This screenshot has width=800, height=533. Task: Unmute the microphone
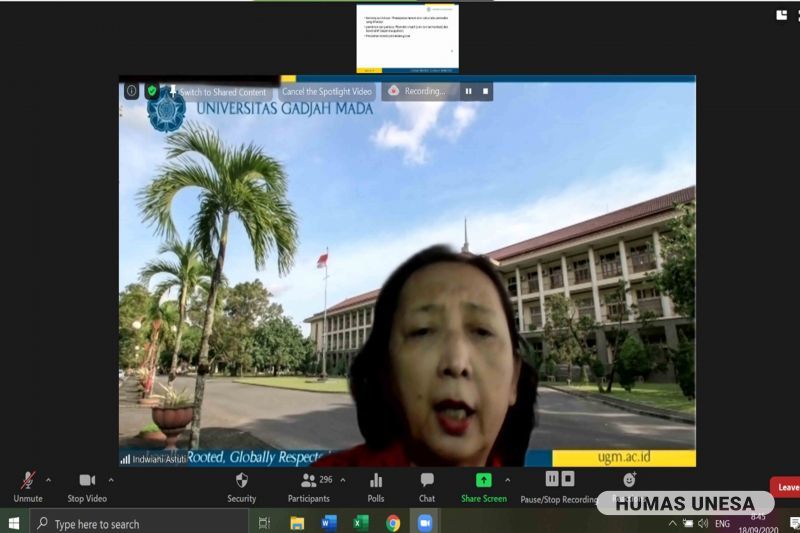(28, 487)
